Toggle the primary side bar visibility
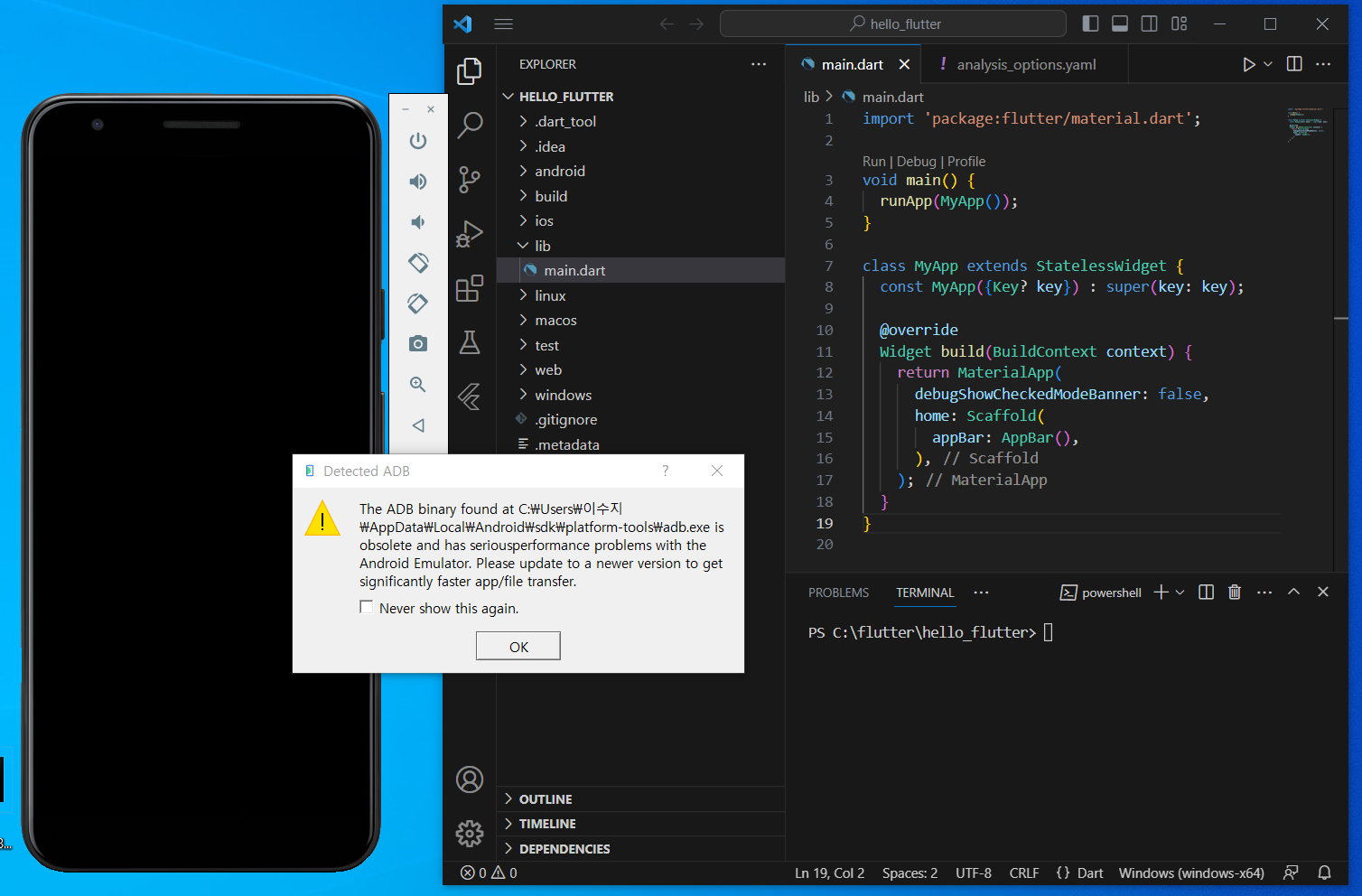Viewport: 1362px width, 896px height. (x=1090, y=24)
